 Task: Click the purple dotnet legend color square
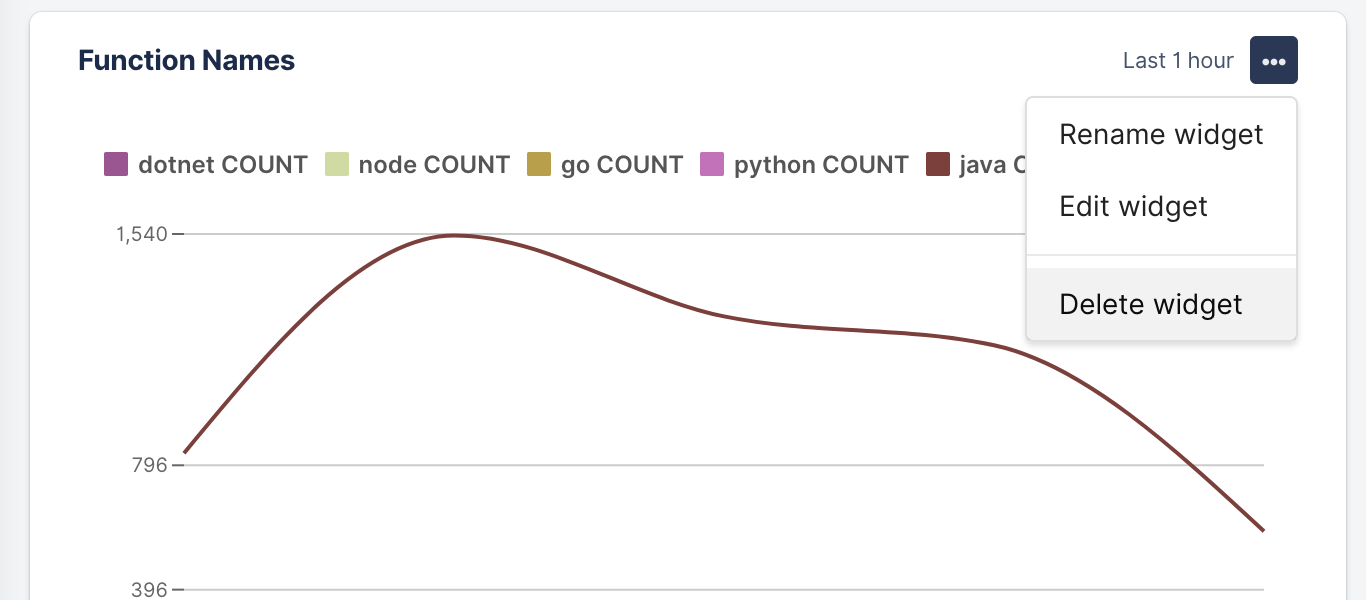click(x=117, y=164)
